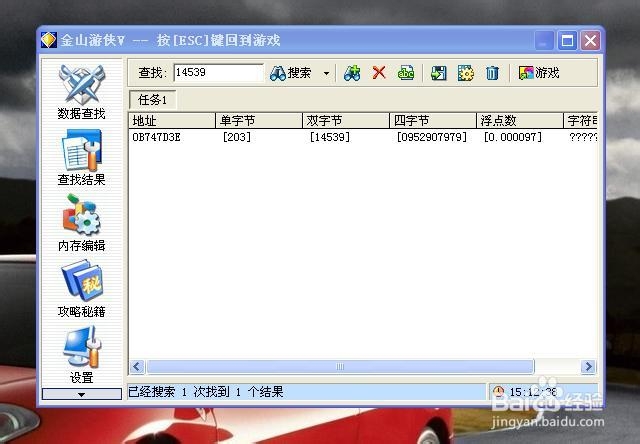Click the add-search binoculars with plus icon

352,73
